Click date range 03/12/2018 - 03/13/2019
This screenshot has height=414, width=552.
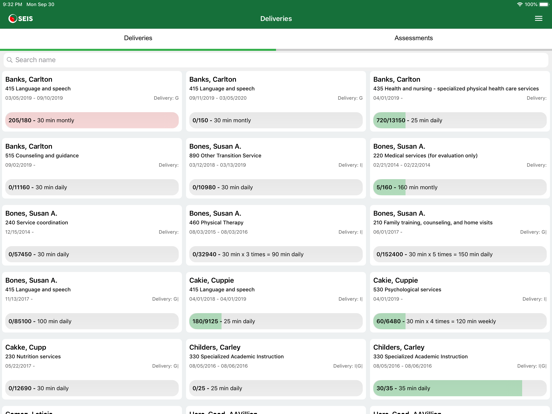click(x=218, y=165)
